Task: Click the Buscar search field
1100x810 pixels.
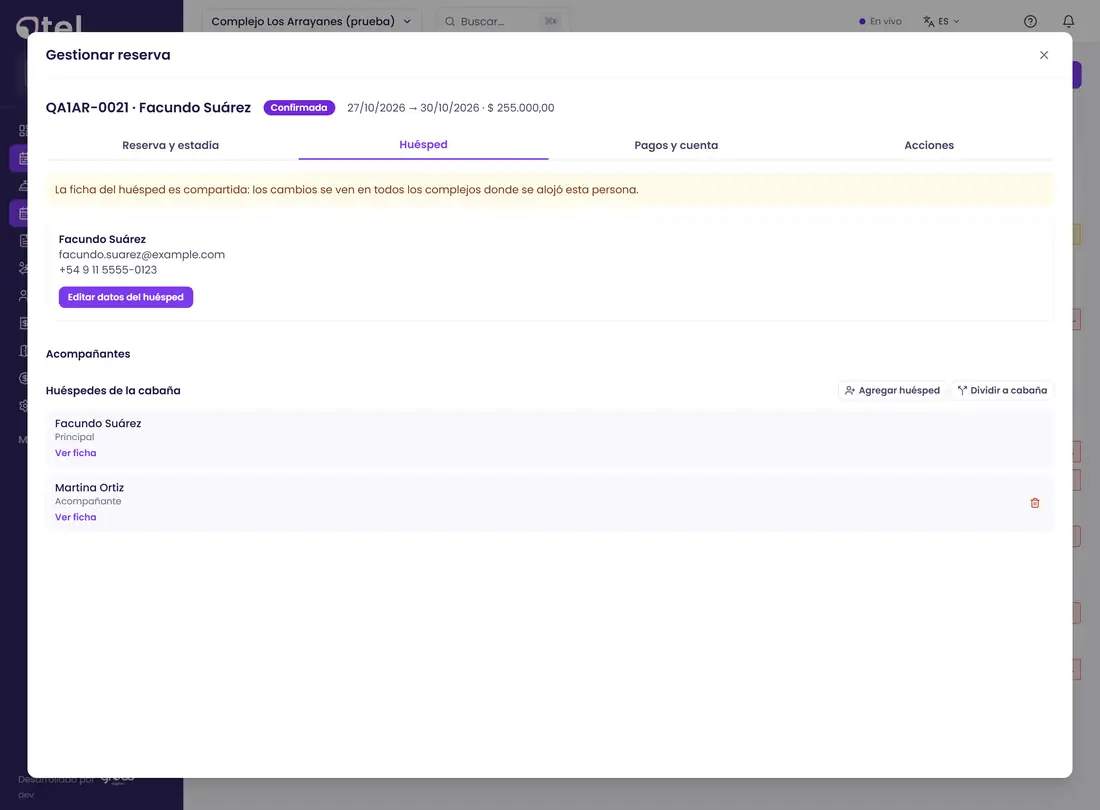Action: click(501, 22)
